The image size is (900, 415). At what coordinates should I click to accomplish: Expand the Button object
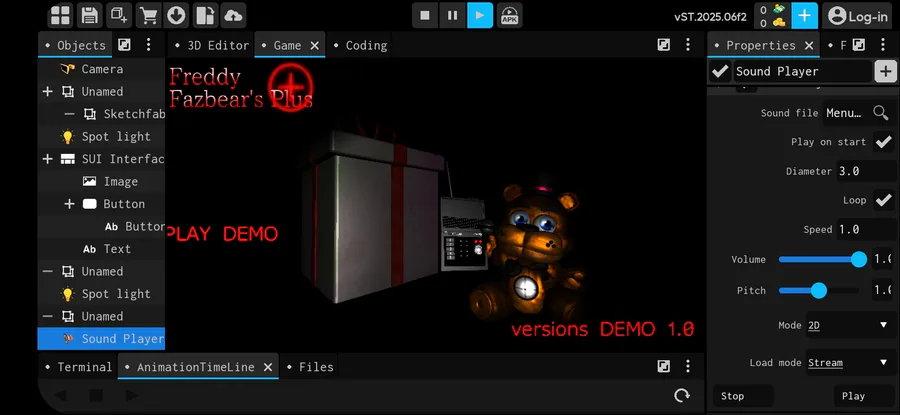(x=69, y=204)
